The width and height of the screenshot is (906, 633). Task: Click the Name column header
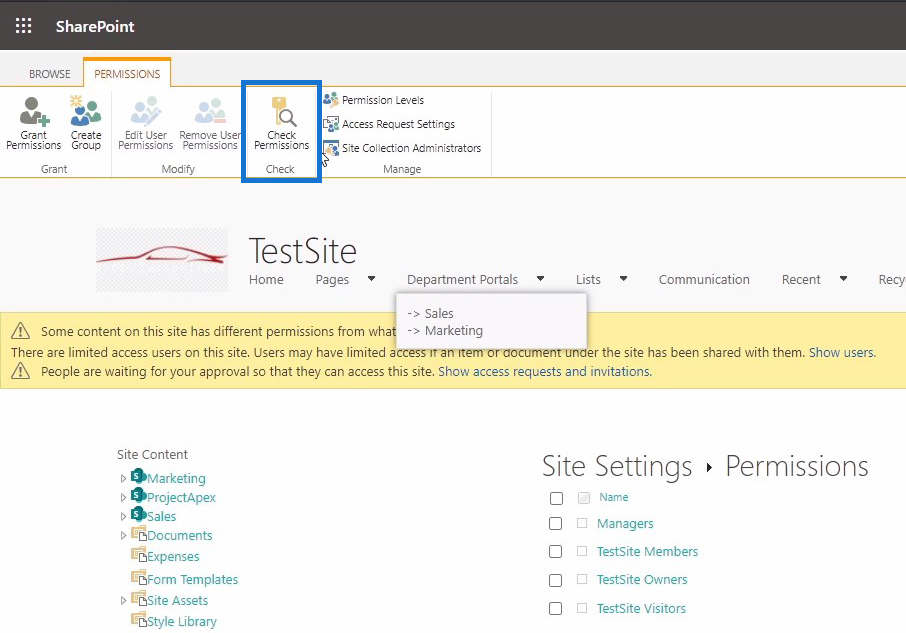[614, 497]
